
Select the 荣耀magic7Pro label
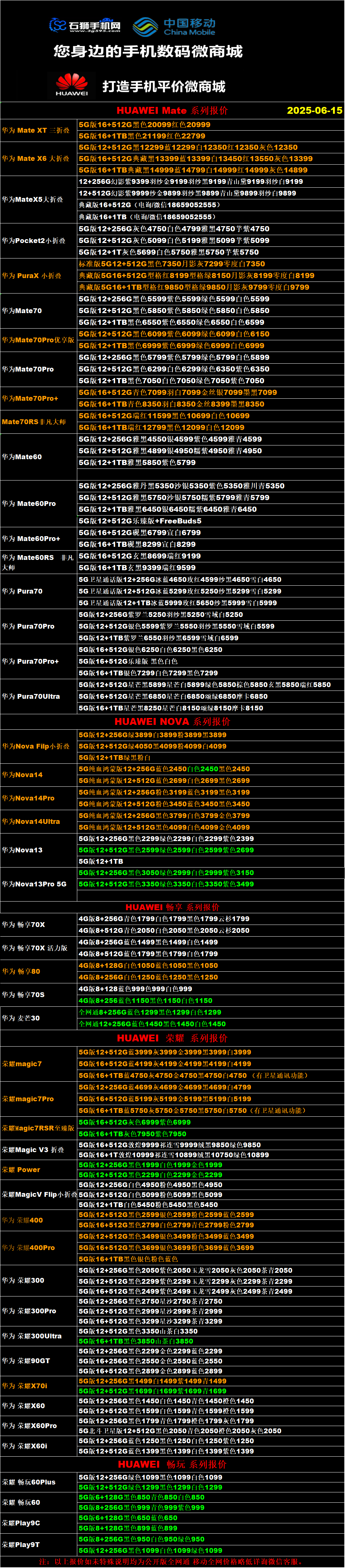pos(28,1099)
